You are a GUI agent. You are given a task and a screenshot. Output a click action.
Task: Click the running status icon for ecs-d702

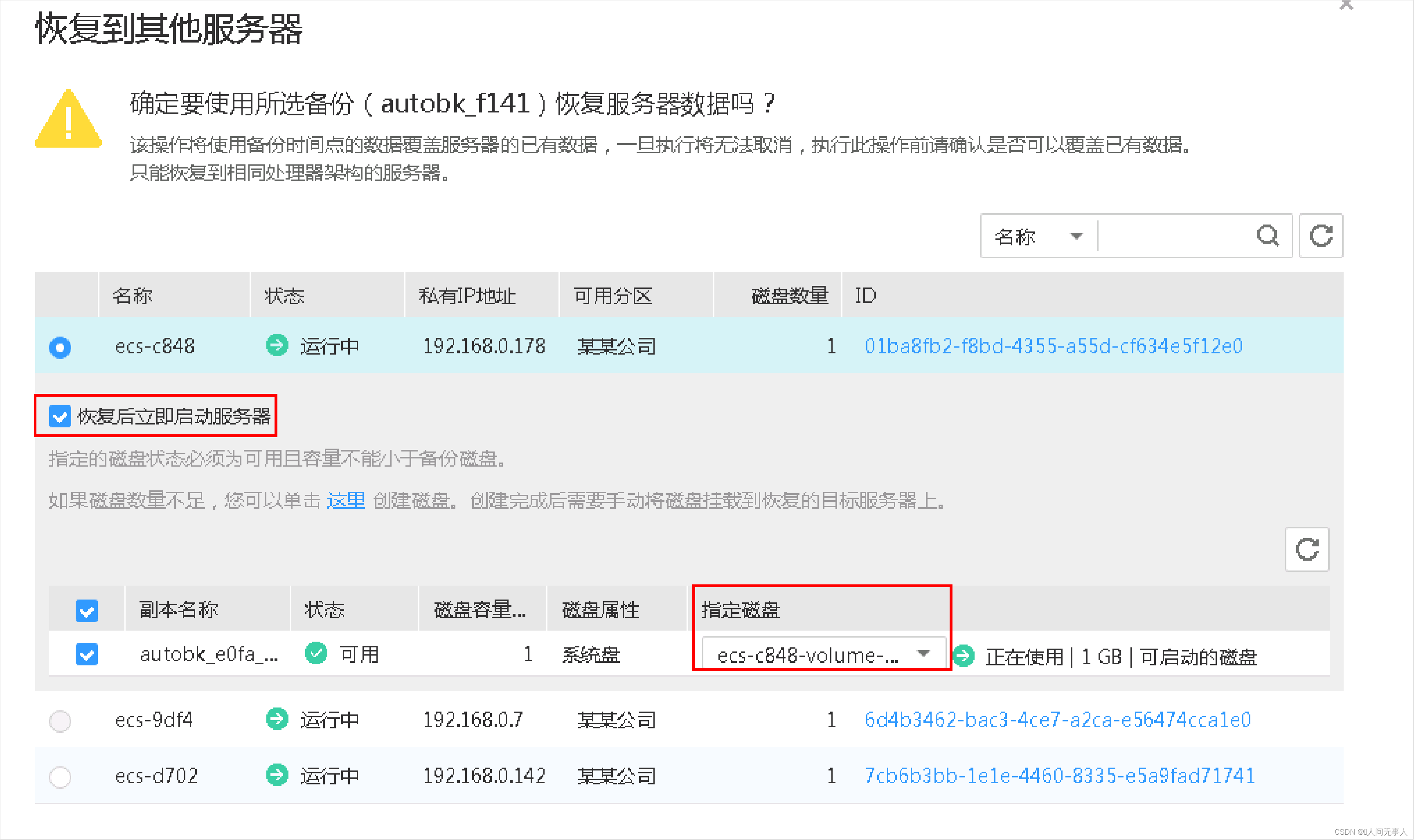coord(277,775)
